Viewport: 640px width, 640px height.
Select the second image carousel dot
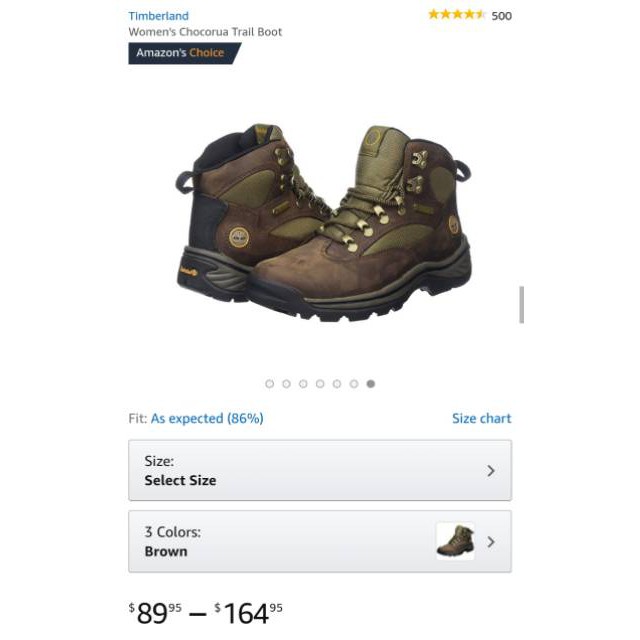[x=287, y=384]
